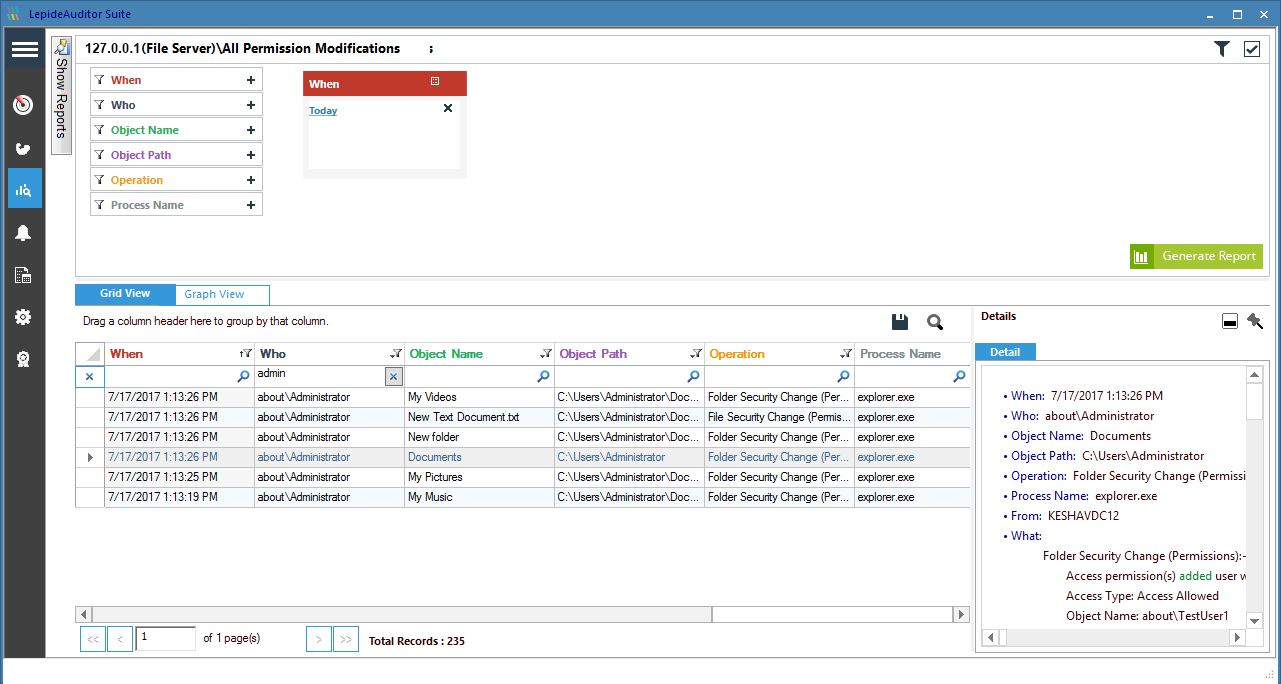
Task: Open the Show Reports side panel
Action: pyautogui.click(x=61, y=96)
